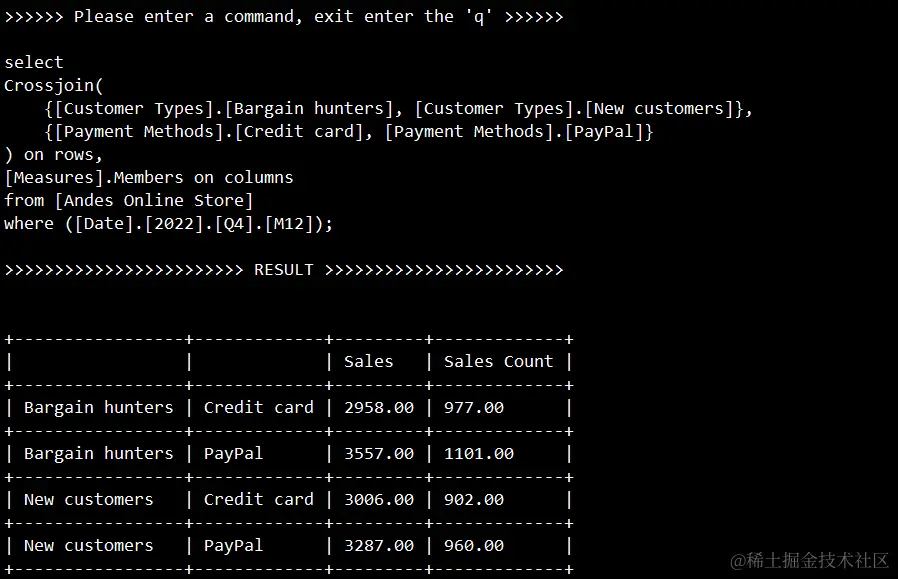The image size is (898, 579).
Task: Click the RESULT separator line
Action: point(284,270)
